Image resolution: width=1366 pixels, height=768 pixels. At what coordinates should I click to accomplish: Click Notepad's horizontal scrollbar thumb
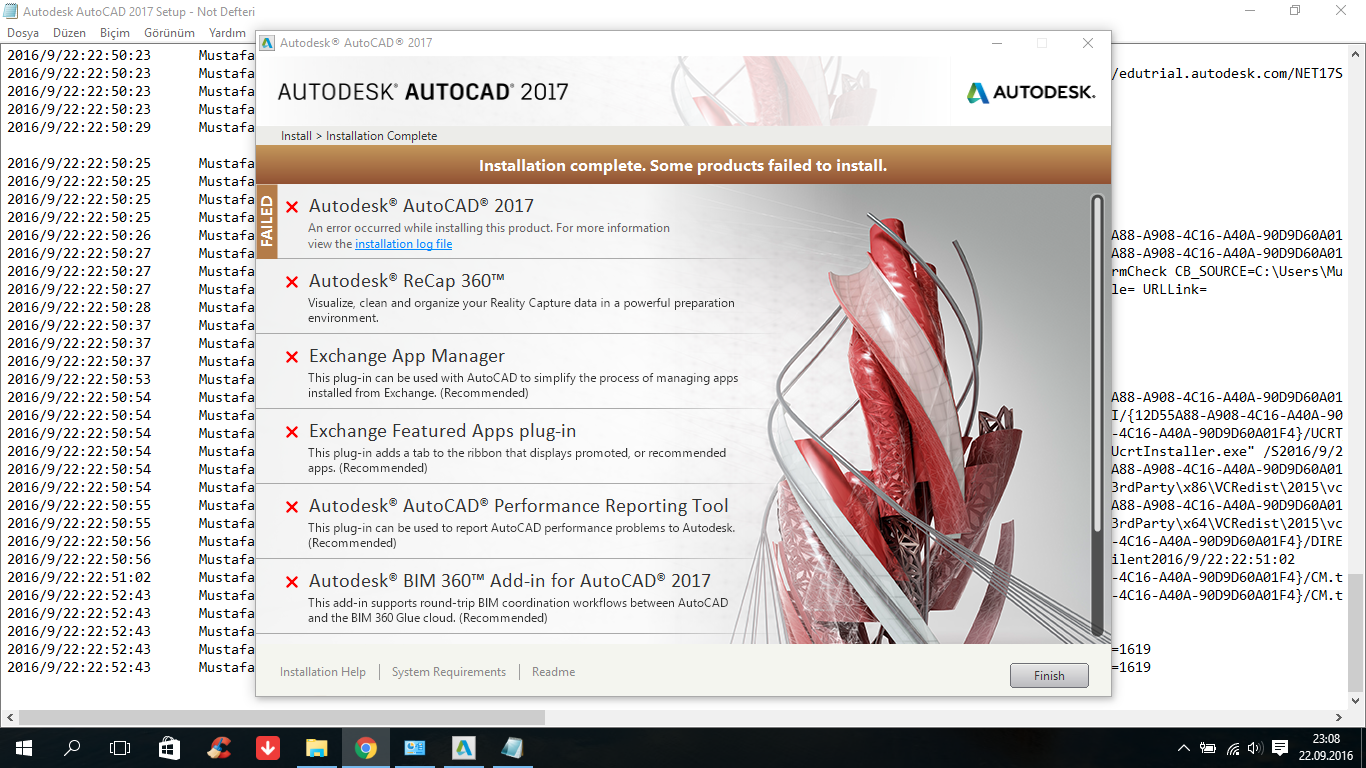click(x=281, y=717)
